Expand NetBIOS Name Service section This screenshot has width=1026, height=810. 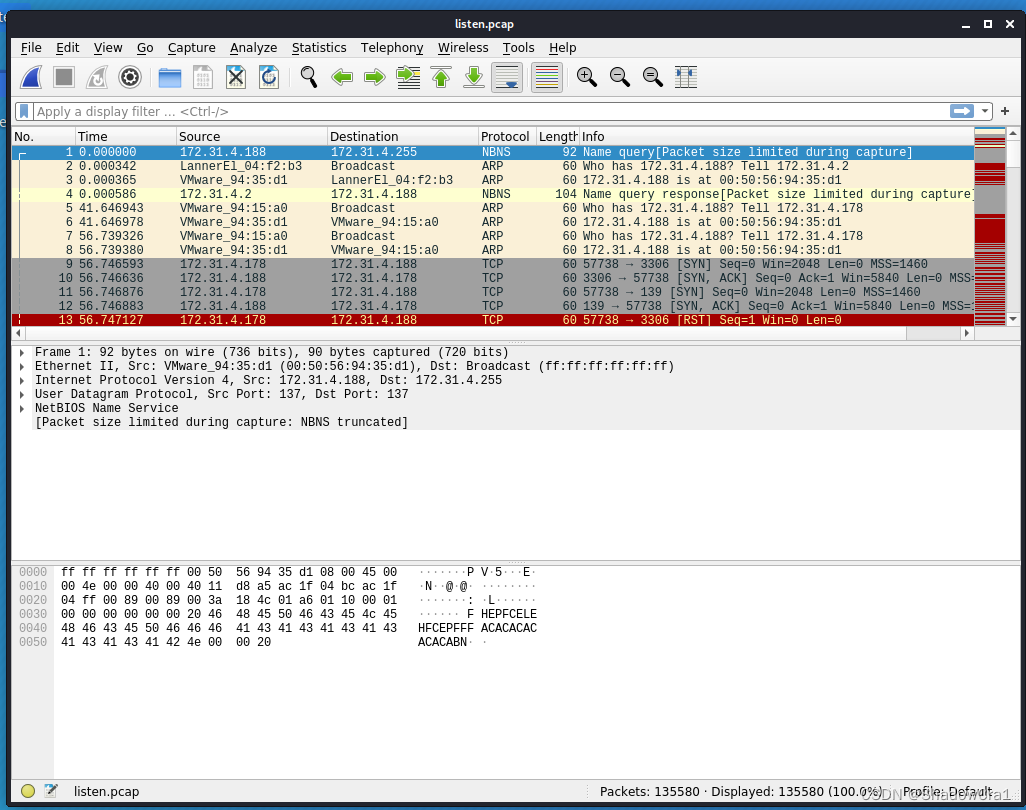tap(22, 408)
